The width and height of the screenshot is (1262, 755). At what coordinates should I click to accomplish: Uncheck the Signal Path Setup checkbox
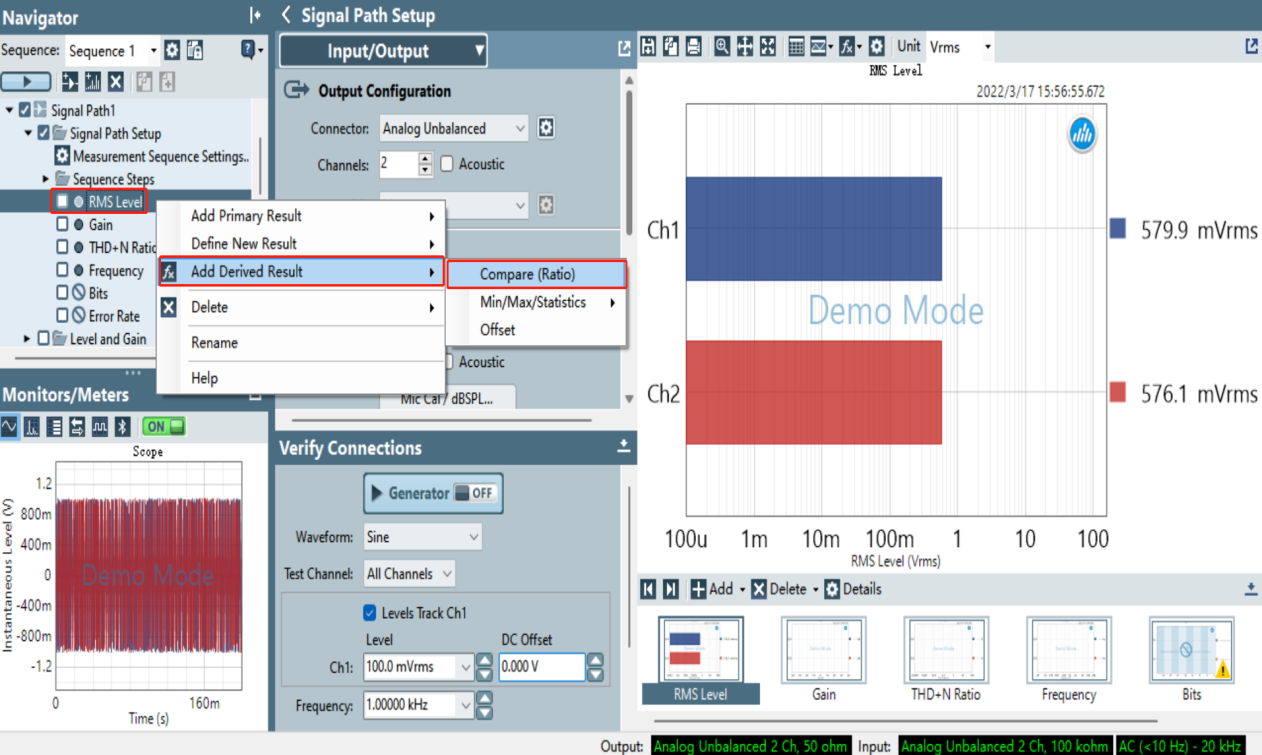click(43, 133)
